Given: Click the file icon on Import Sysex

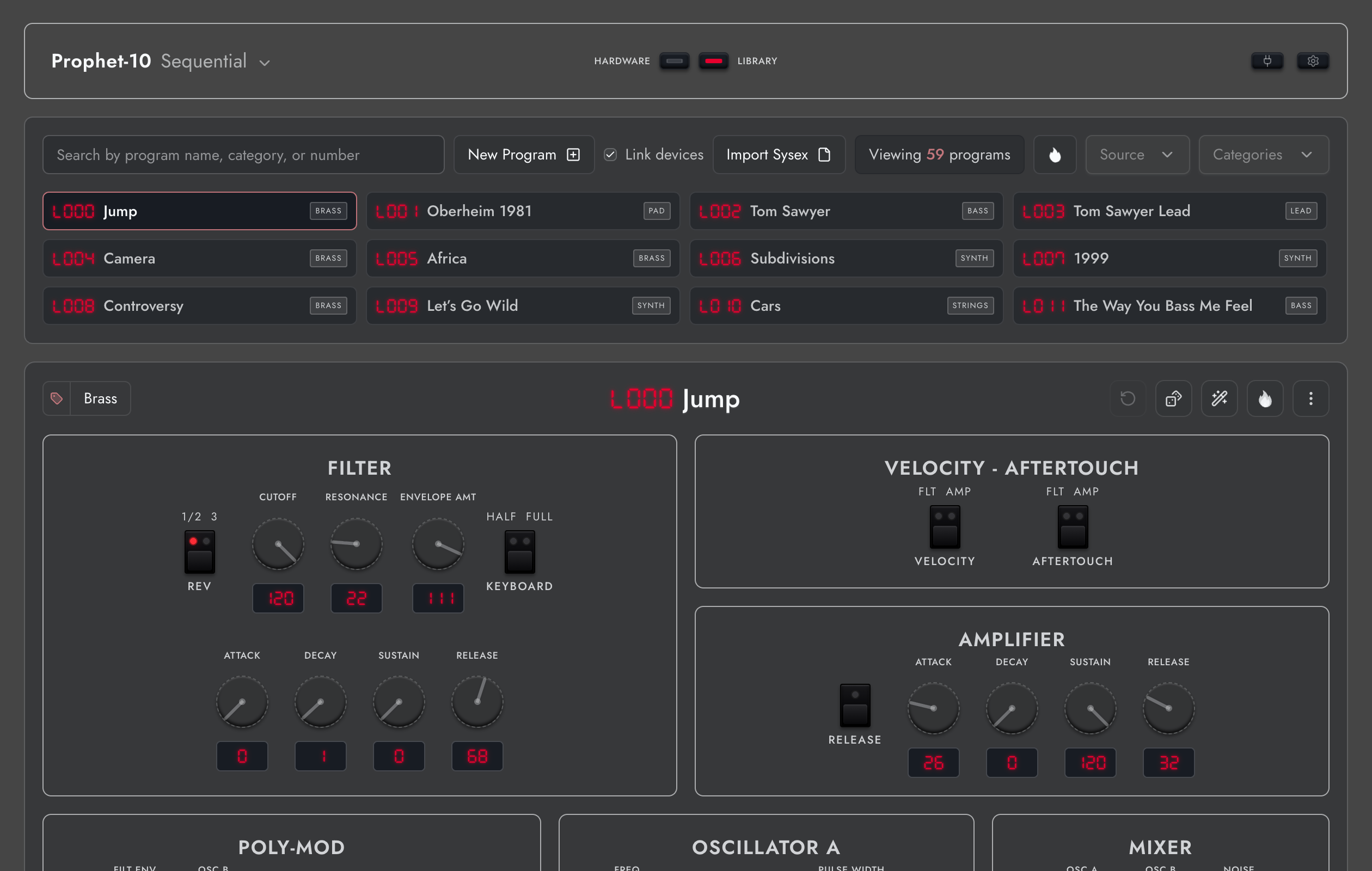Looking at the screenshot, I should pos(824,155).
